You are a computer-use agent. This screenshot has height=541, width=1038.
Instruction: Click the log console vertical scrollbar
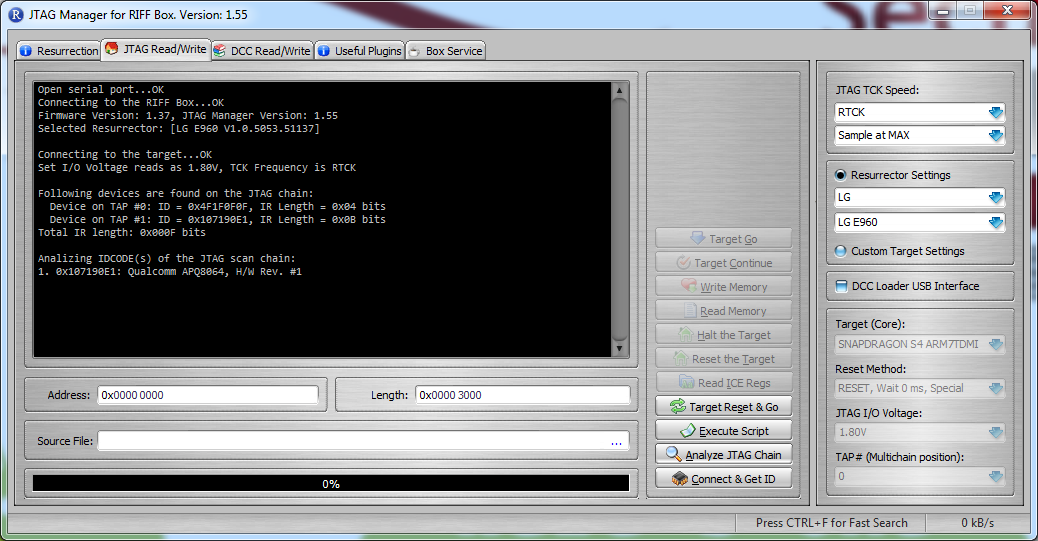coord(620,219)
